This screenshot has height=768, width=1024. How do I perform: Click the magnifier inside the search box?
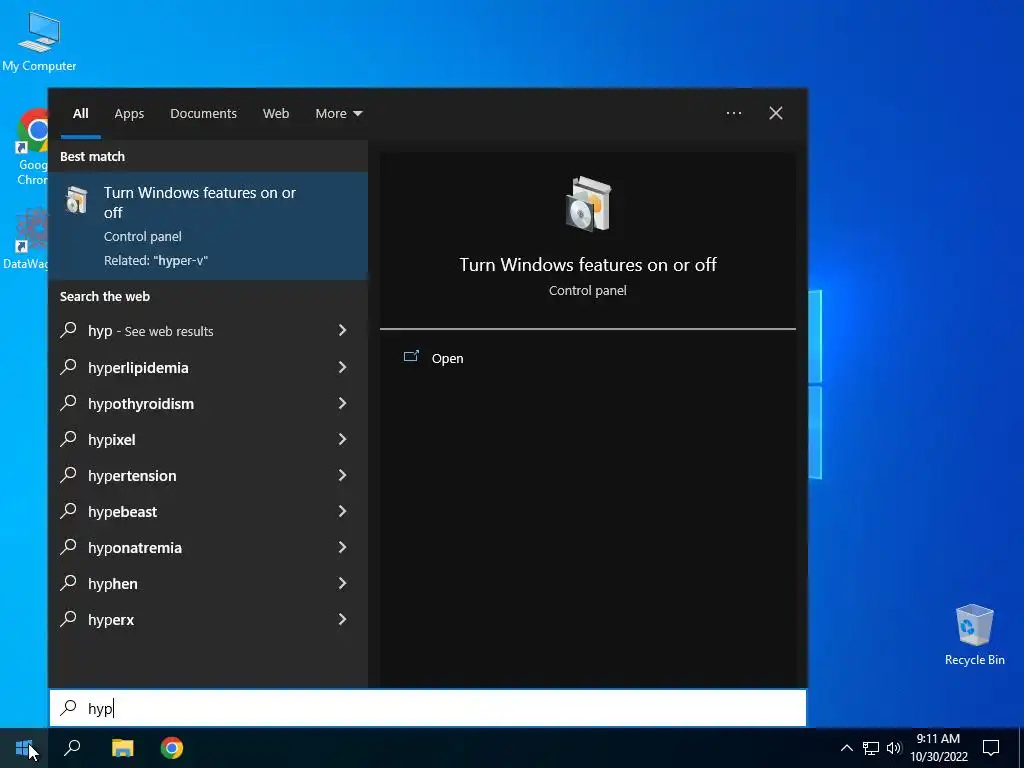coord(69,707)
